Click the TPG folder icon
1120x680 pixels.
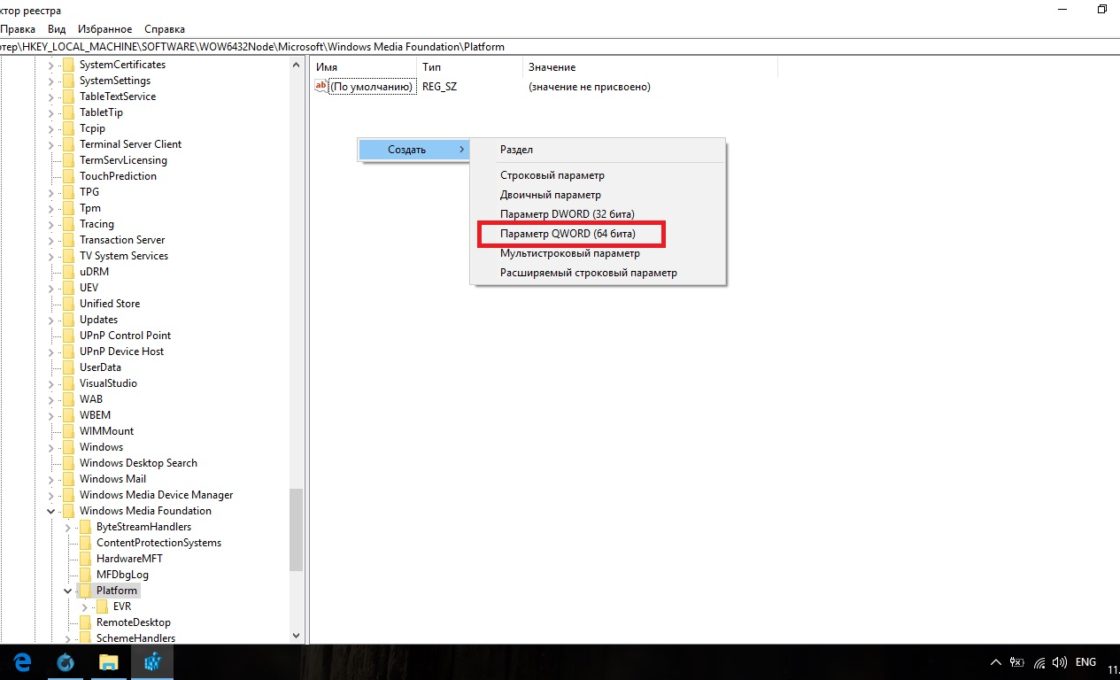click(x=69, y=192)
